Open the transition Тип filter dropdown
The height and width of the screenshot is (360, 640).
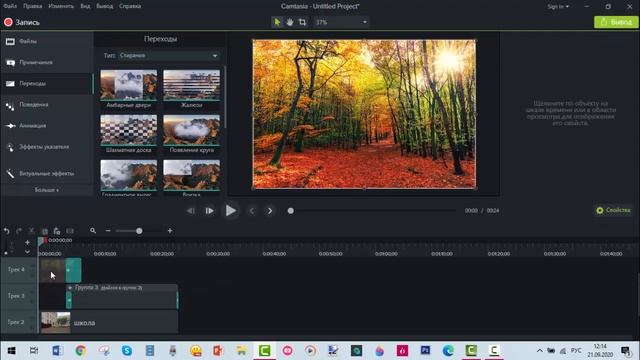pyautogui.click(x=169, y=56)
